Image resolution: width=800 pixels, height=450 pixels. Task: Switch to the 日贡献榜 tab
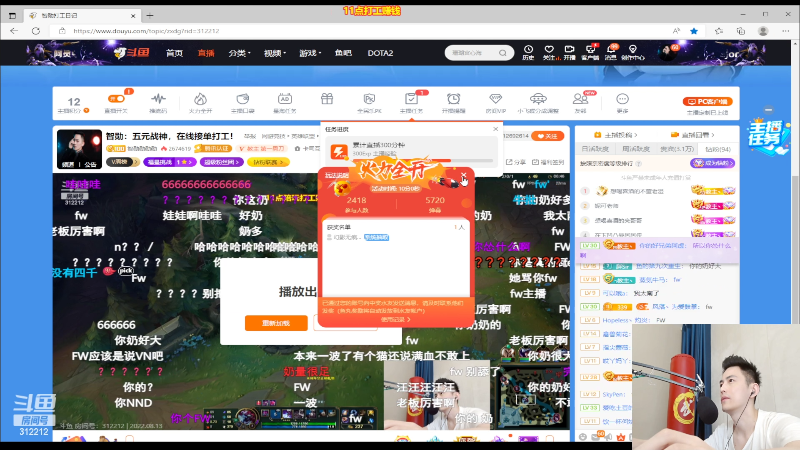point(595,149)
